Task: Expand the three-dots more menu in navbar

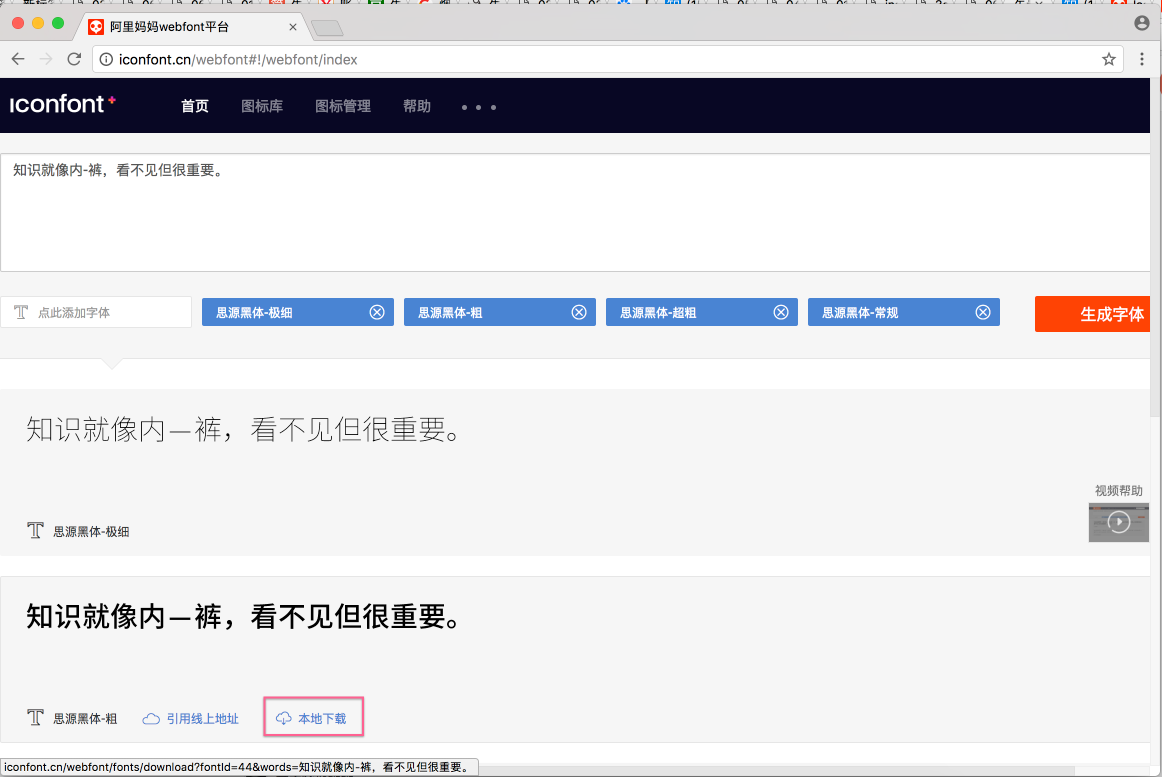Action: [479, 107]
